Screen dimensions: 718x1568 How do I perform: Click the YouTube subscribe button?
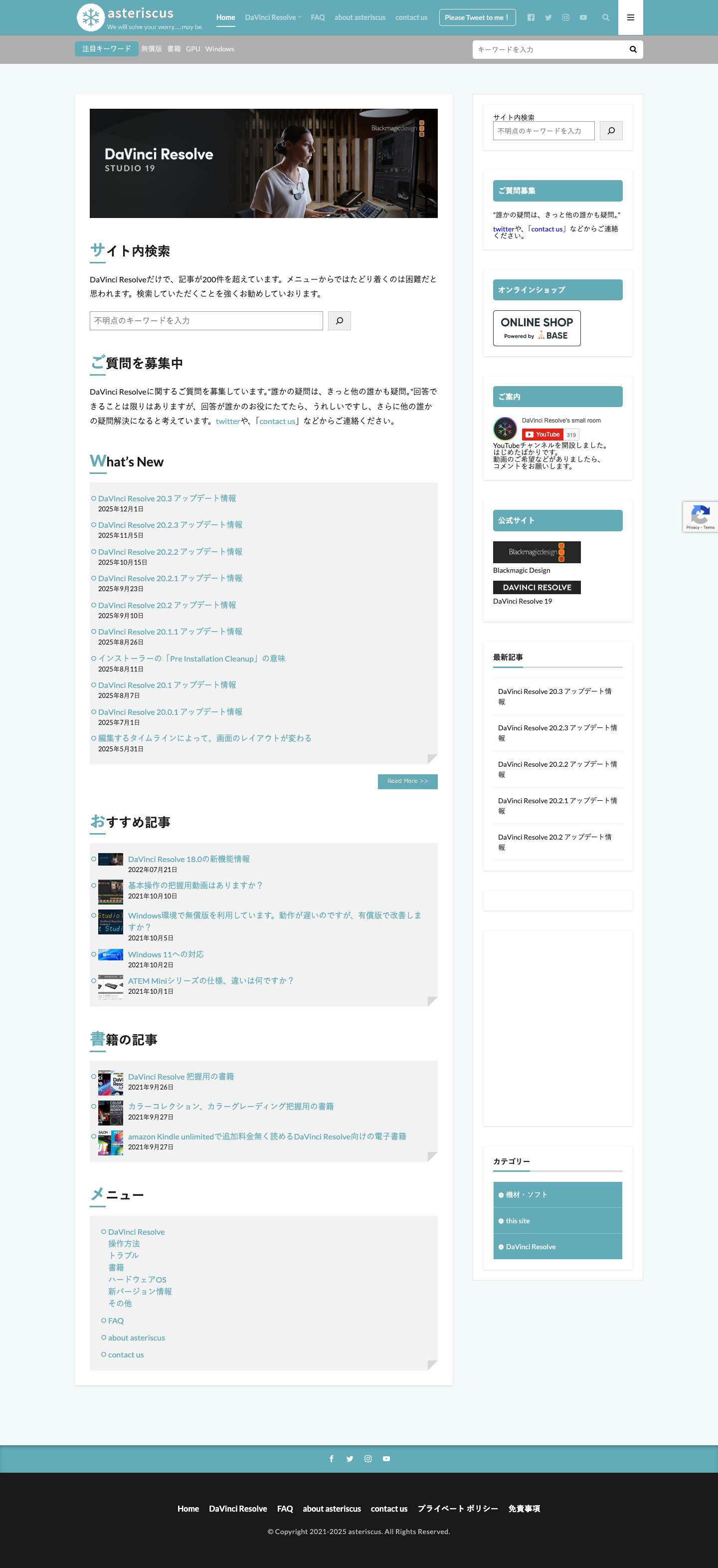(543, 435)
